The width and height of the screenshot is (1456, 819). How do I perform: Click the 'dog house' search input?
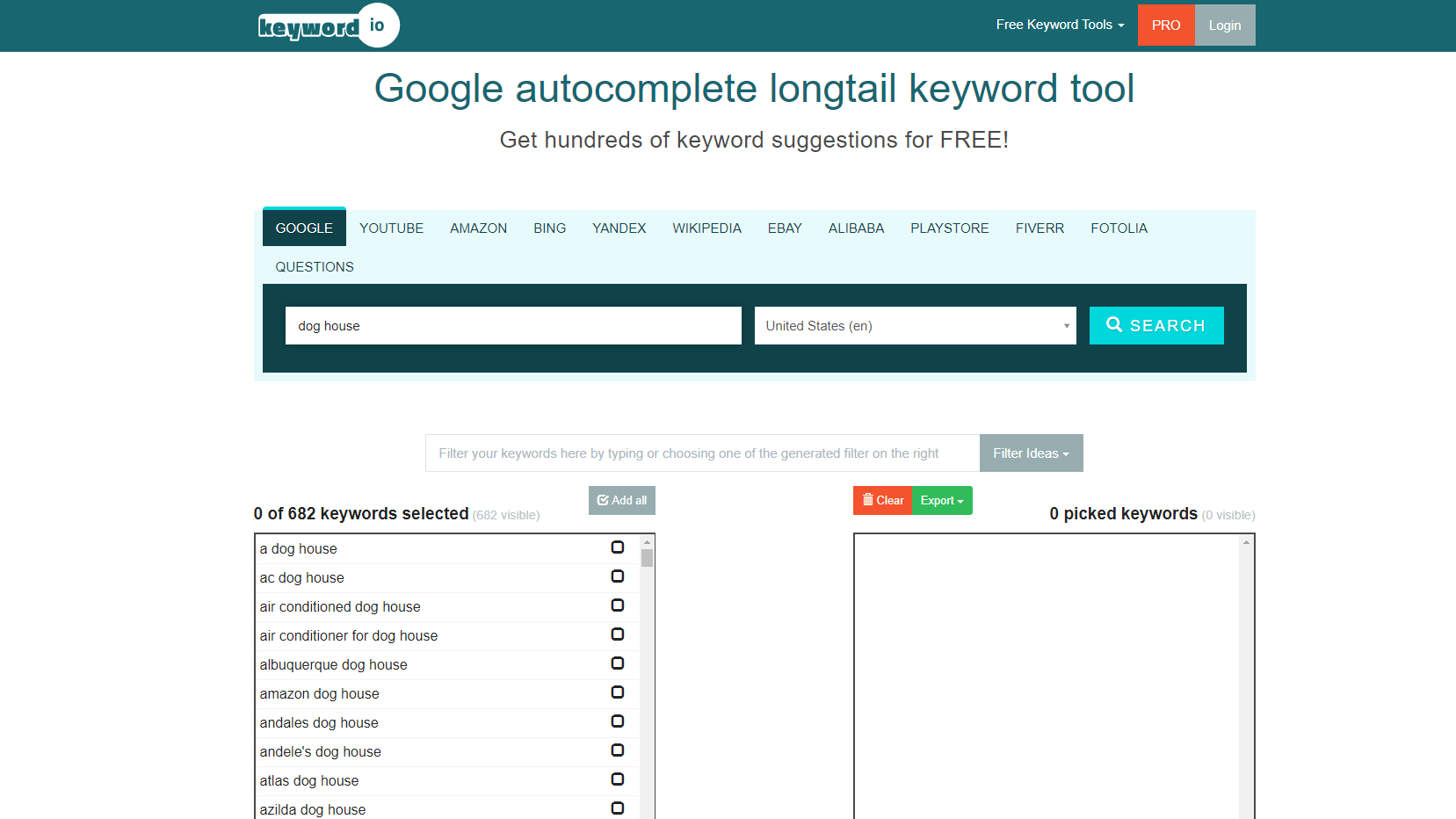tap(513, 325)
